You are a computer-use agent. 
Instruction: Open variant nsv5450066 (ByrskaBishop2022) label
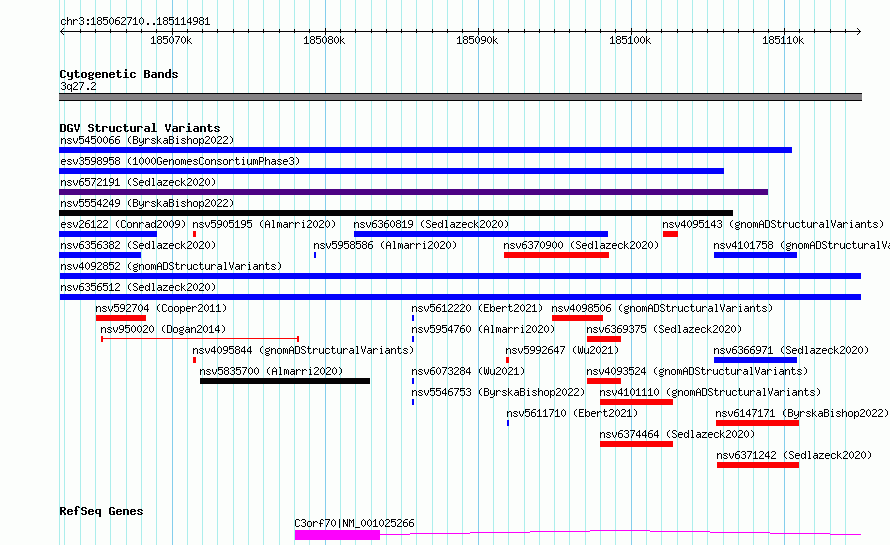(147, 140)
